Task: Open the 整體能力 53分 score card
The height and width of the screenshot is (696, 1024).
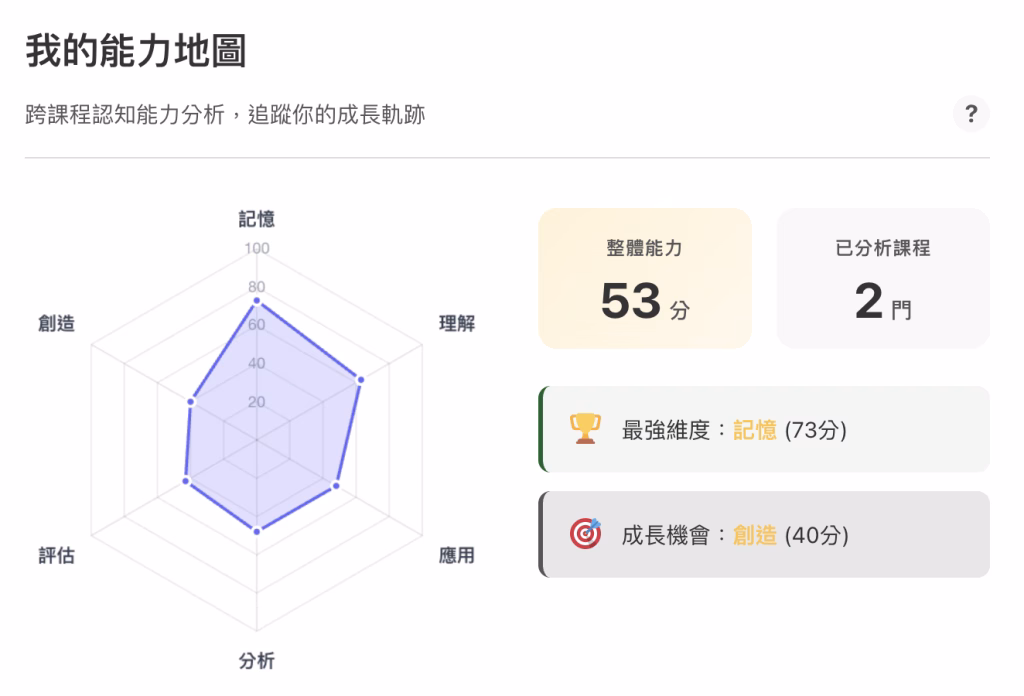Action: click(645, 278)
